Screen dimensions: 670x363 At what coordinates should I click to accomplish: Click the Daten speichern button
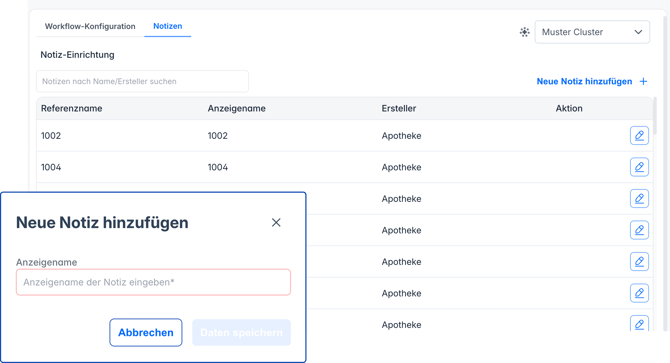241,332
